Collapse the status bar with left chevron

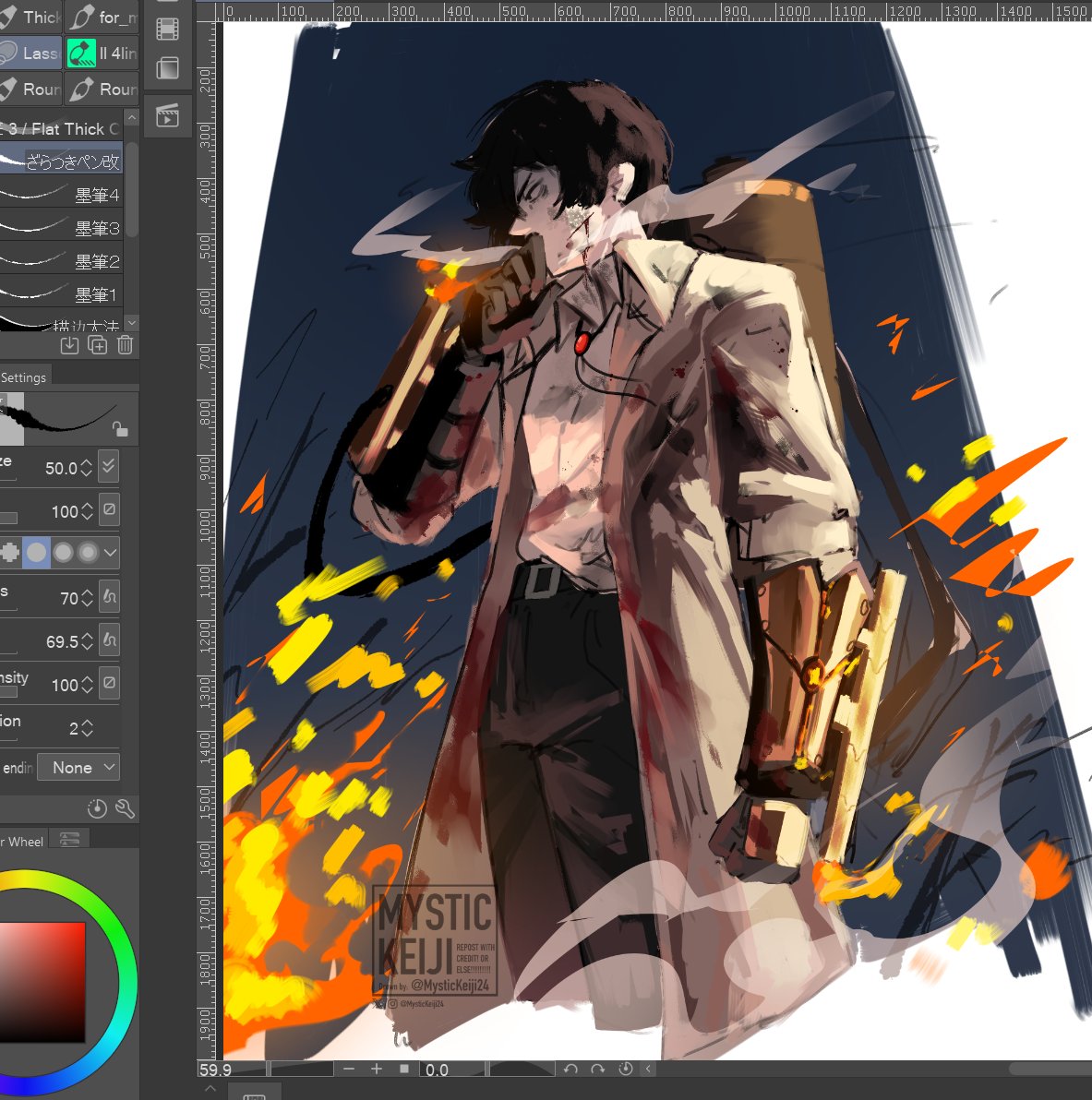(649, 1069)
